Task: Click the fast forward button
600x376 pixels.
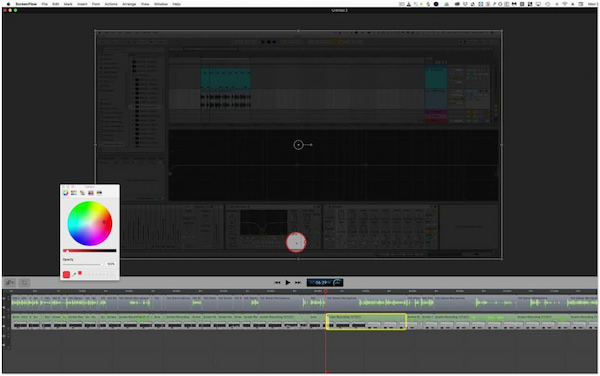Action: click(x=298, y=283)
